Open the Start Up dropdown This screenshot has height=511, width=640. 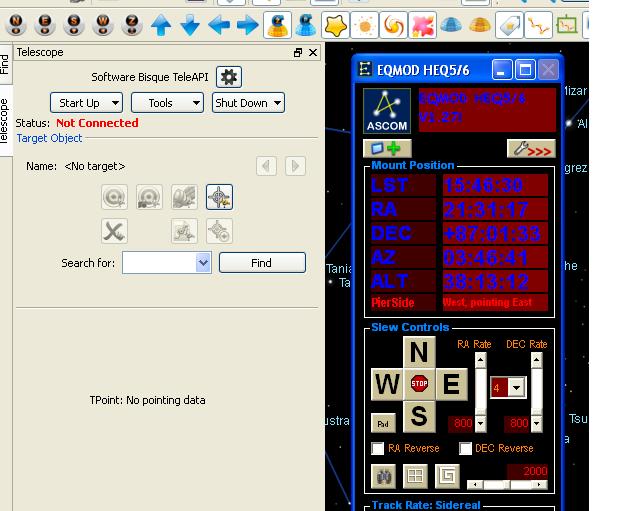(x=86, y=103)
